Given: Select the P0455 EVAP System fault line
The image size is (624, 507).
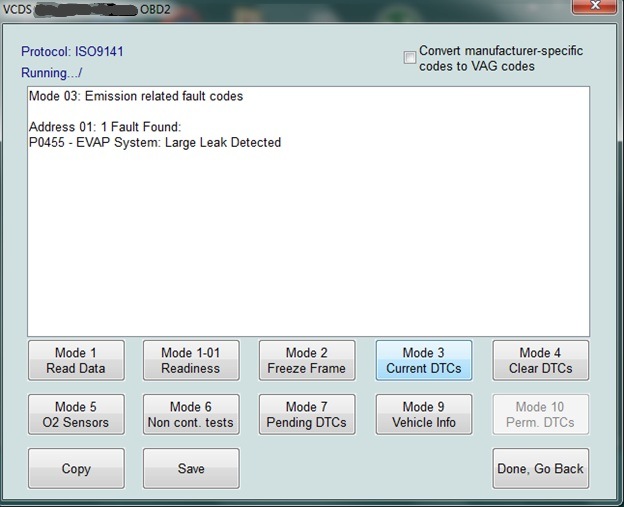Looking at the screenshot, I should [155, 142].
